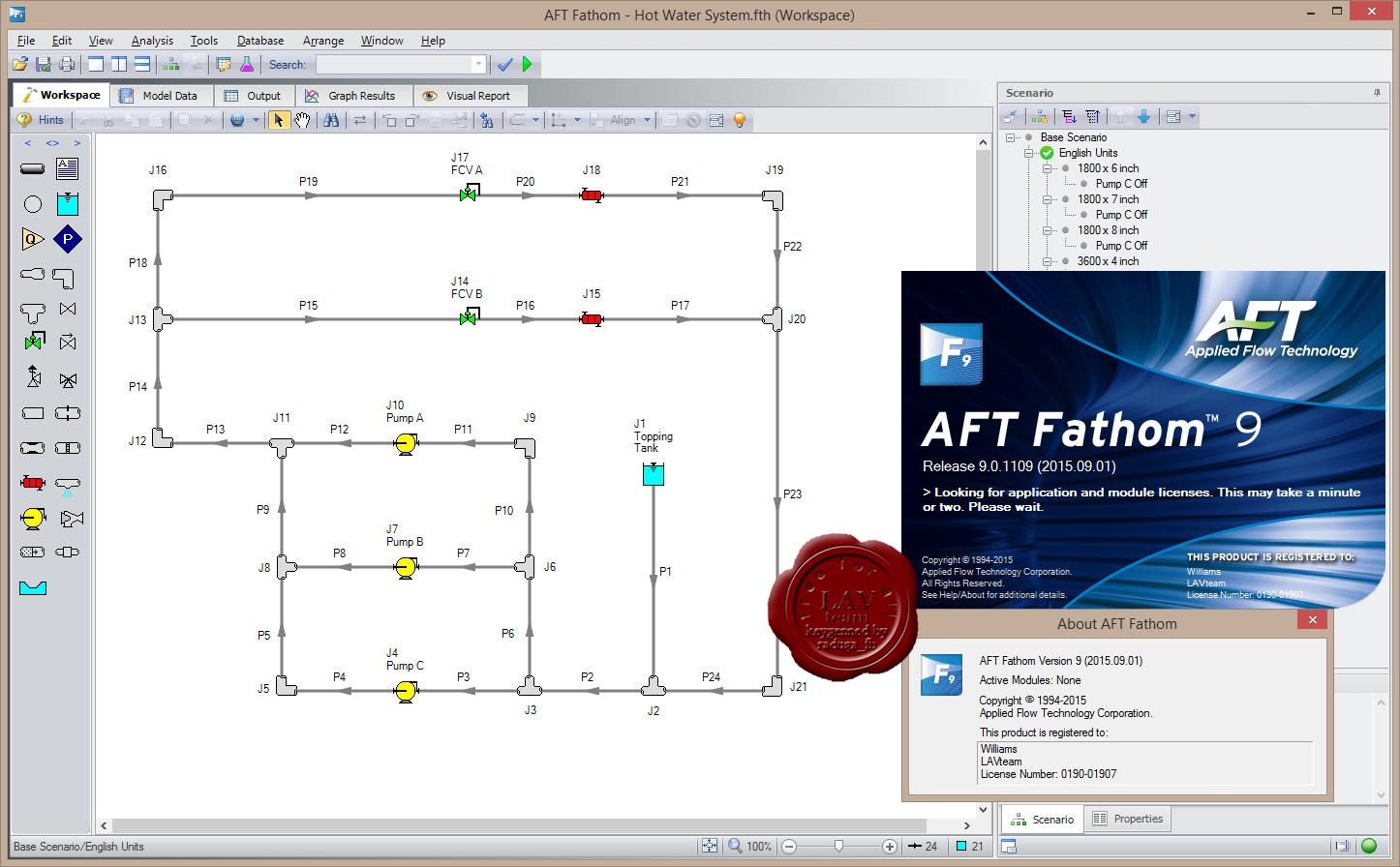Click the zoom in plus button
The image size is (1400, 867).
click(x=889, y=846)
